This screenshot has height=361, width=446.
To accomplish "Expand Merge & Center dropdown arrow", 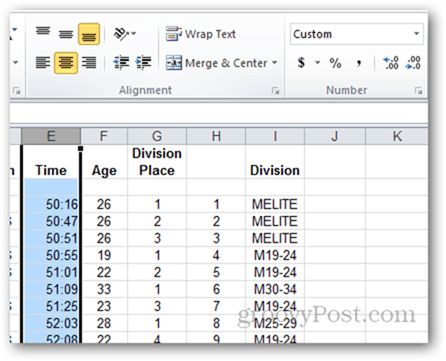I will coord(275,63).
